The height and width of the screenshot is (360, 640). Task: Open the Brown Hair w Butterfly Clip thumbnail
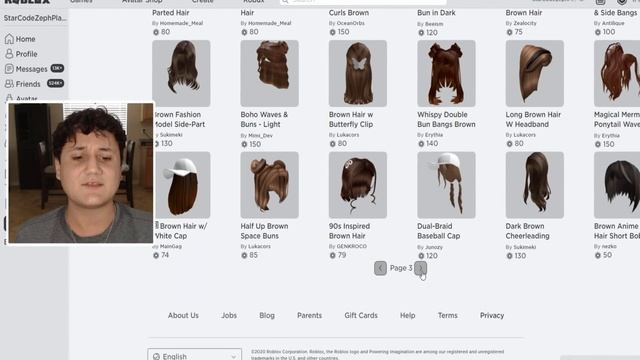pyautogui.click(x=358, y=73)
